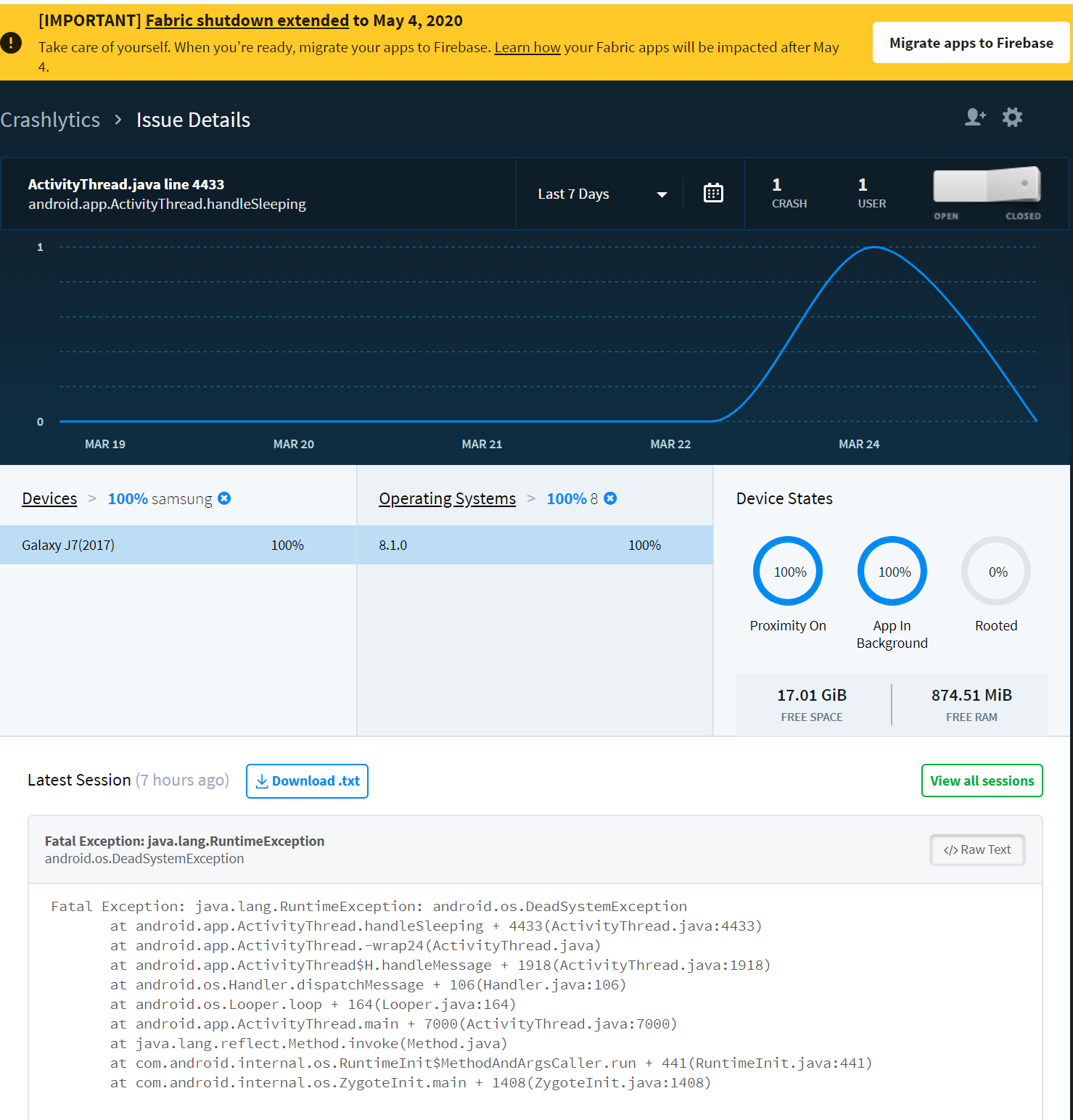The image size is (1073, 1120).
Task: Click the App In Background circle indicator
Action: point(892,572)
